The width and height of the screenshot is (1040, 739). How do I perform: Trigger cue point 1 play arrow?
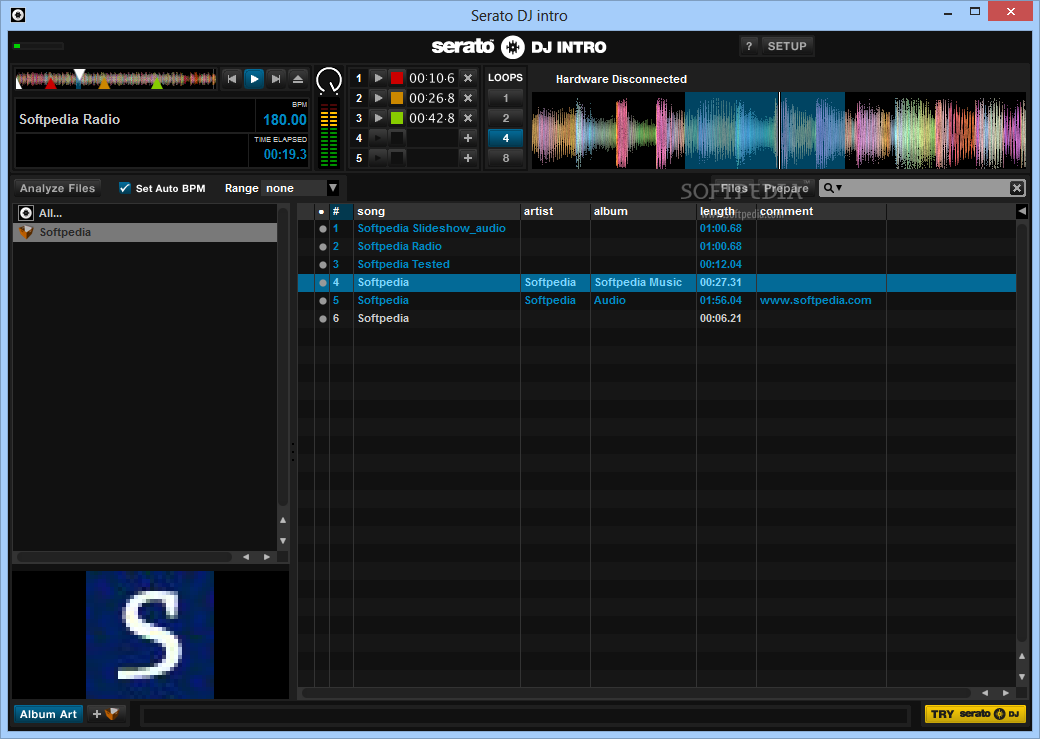pos(378,78)
